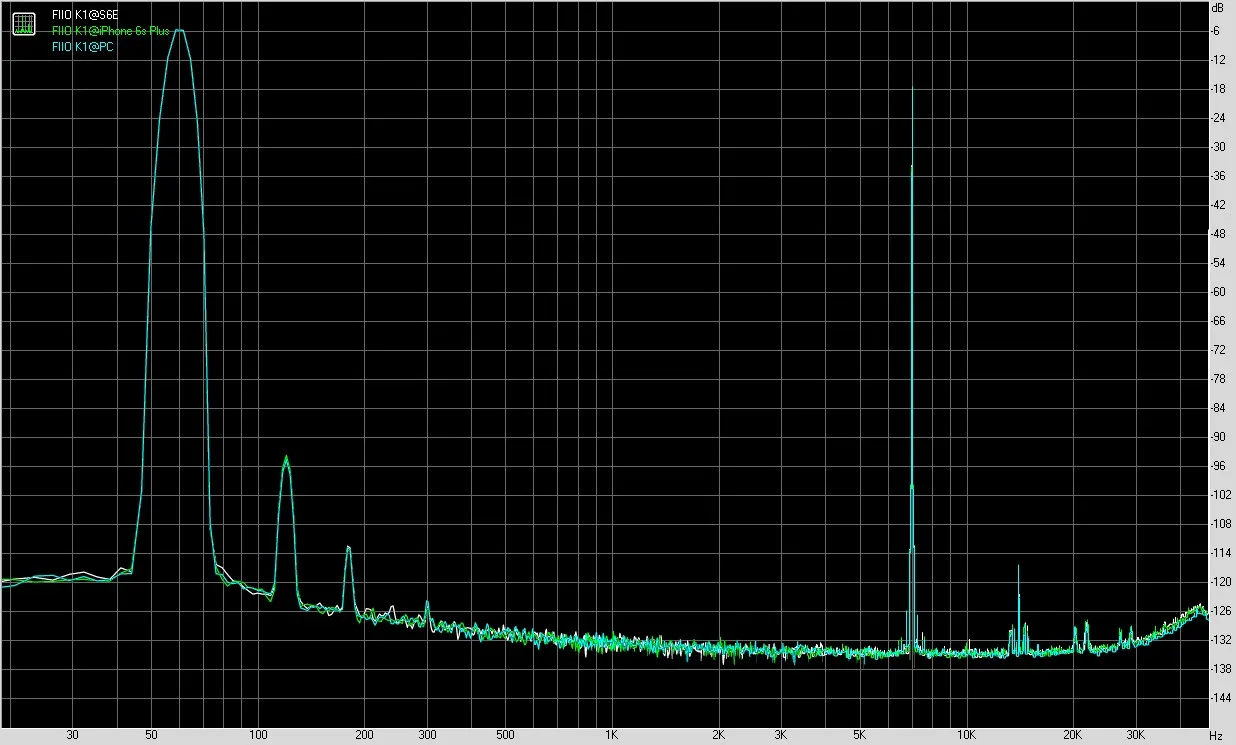Click the "-96" dB axis value

1220,466
